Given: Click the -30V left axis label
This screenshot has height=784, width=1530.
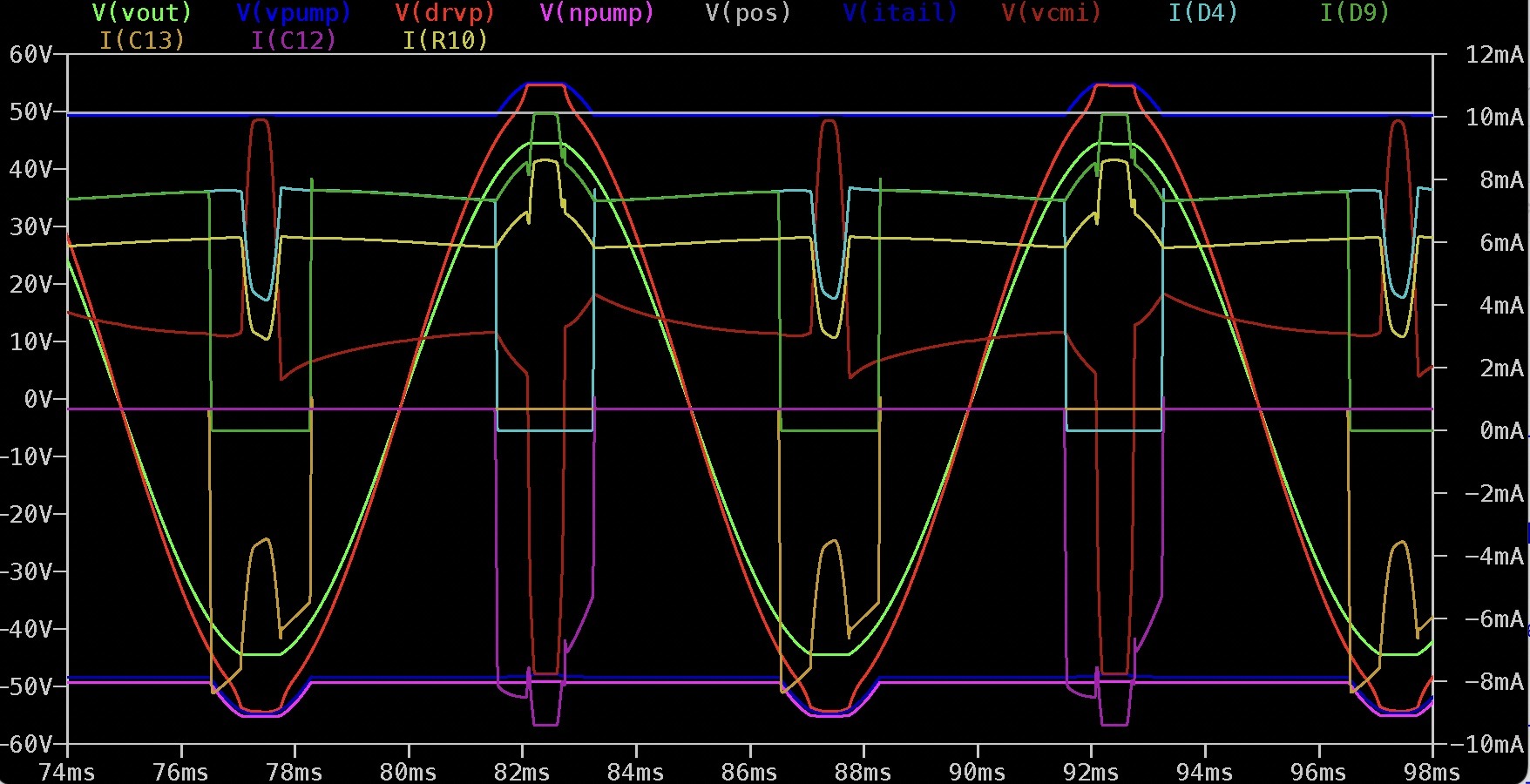Looking at the screenshot, I should pyautogui.click(x=27, y=572).
